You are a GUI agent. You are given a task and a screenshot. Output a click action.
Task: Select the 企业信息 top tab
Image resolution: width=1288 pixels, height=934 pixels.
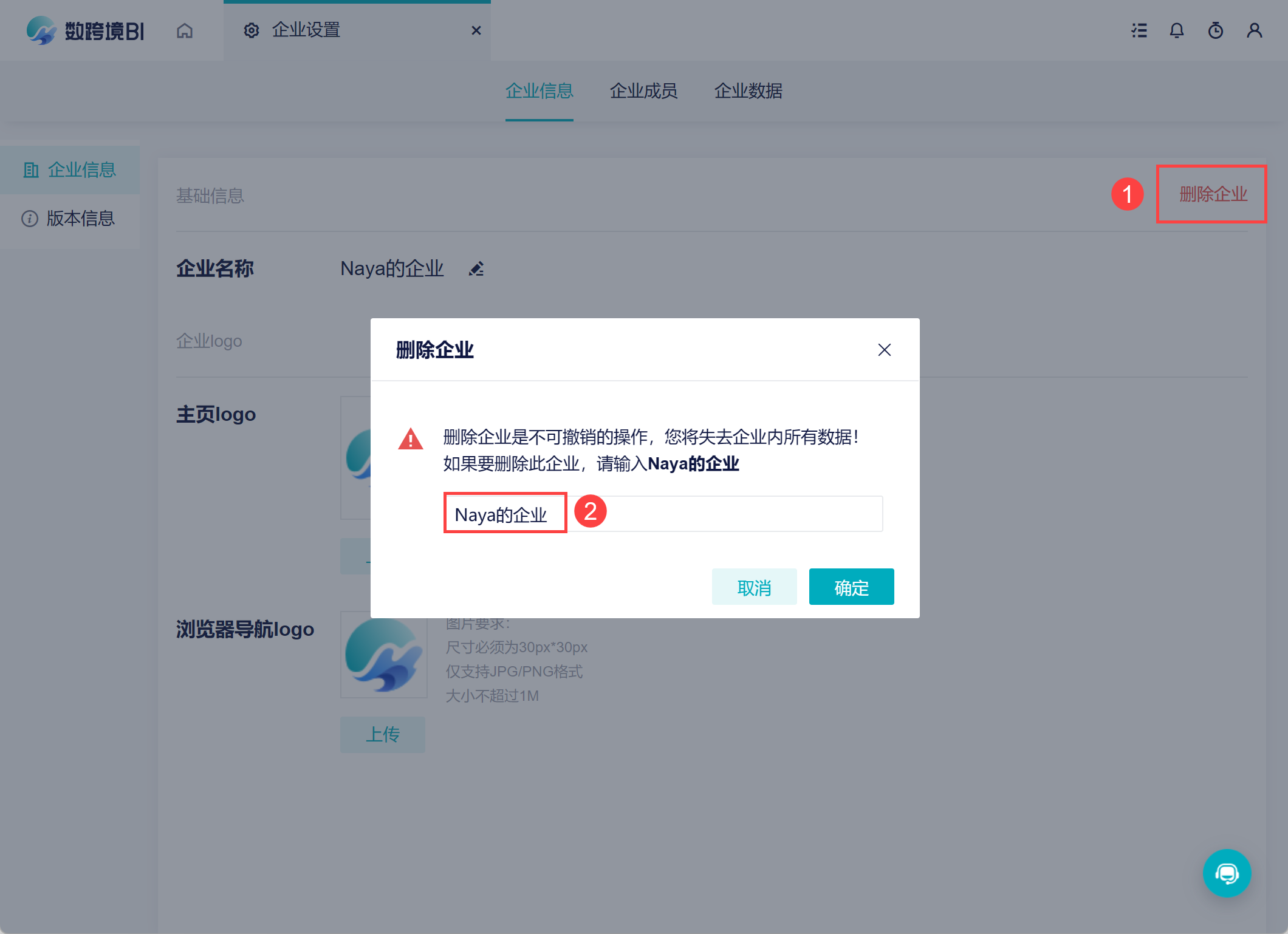[x=539, y=91]
